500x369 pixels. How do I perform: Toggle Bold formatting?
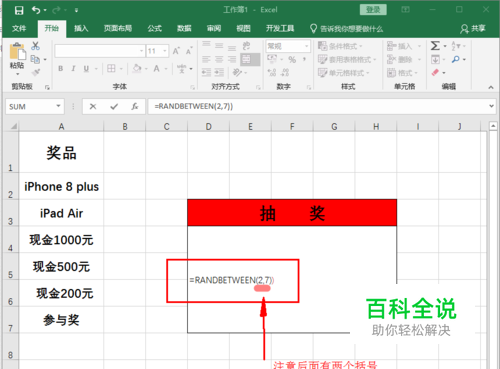[60, 69]
